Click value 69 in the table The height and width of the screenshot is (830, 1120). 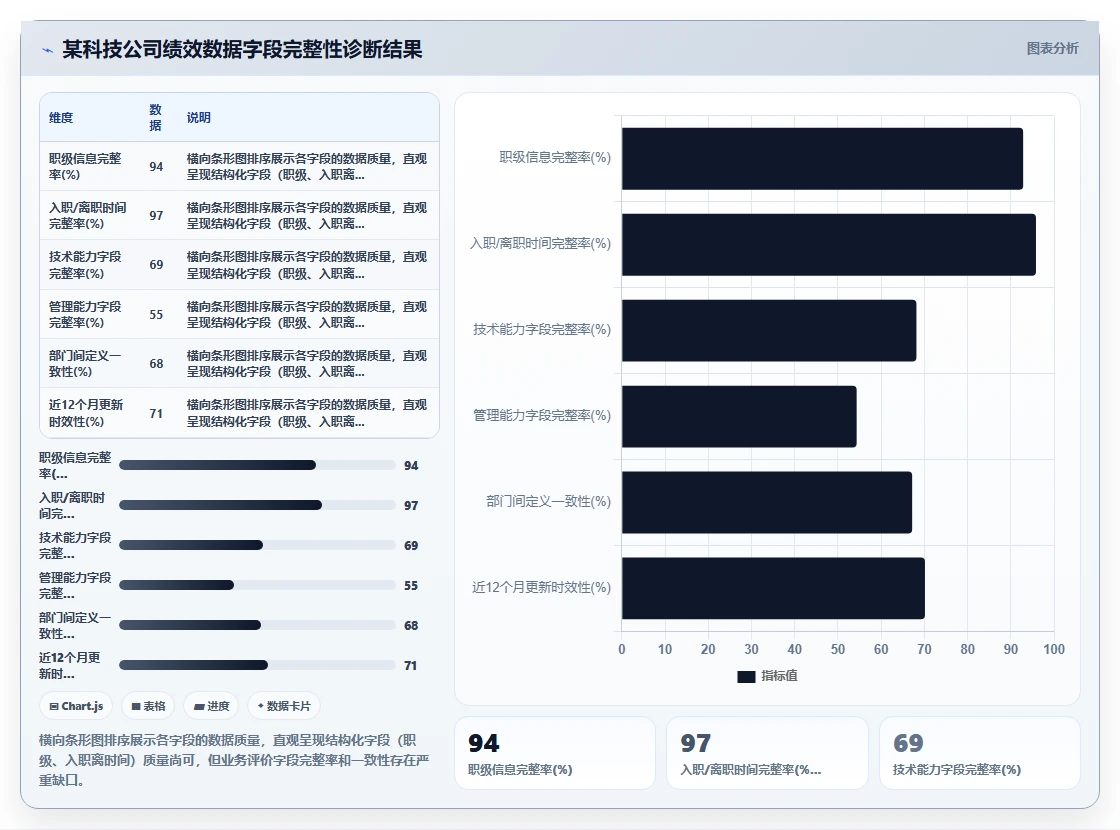(156, 265)
